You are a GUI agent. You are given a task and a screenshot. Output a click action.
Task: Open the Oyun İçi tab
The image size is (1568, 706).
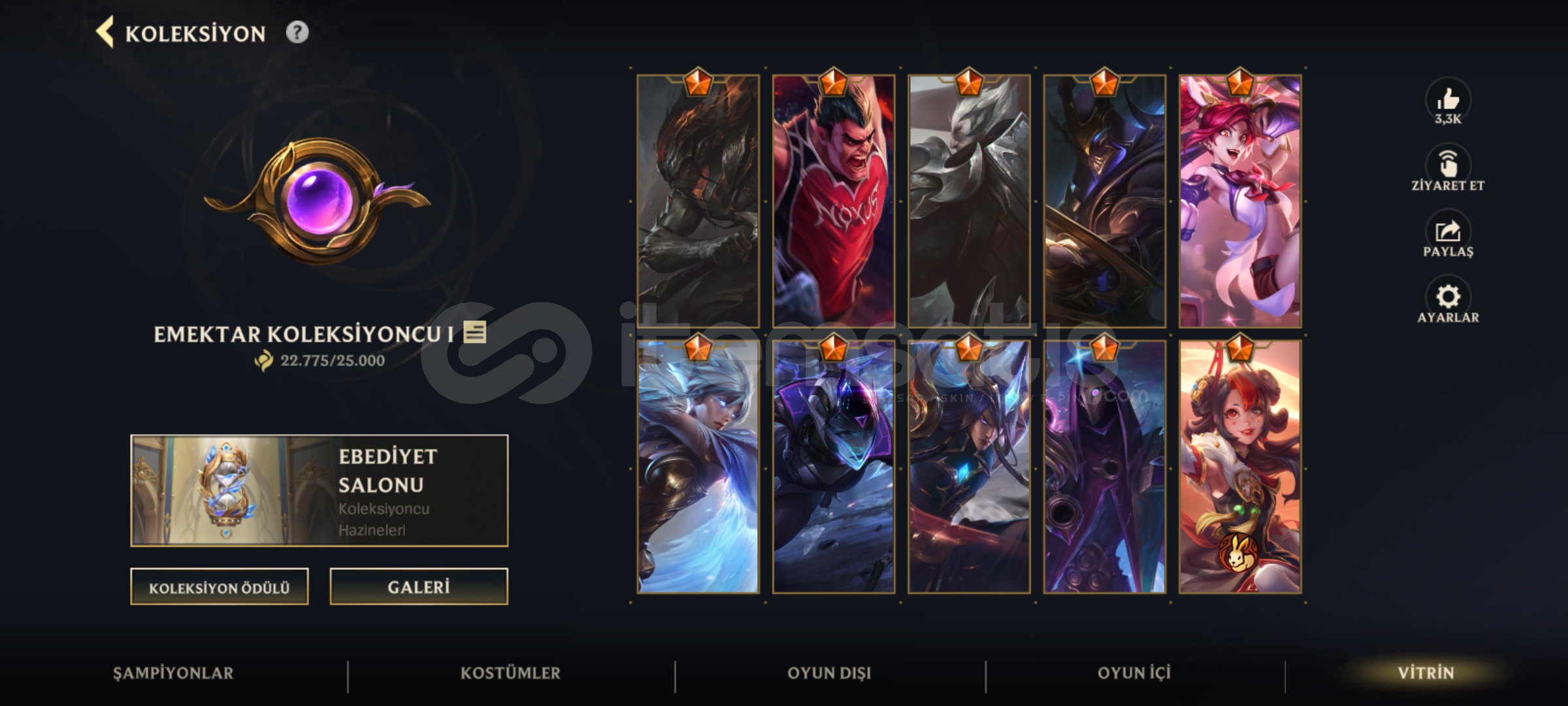pos(1134,673)
